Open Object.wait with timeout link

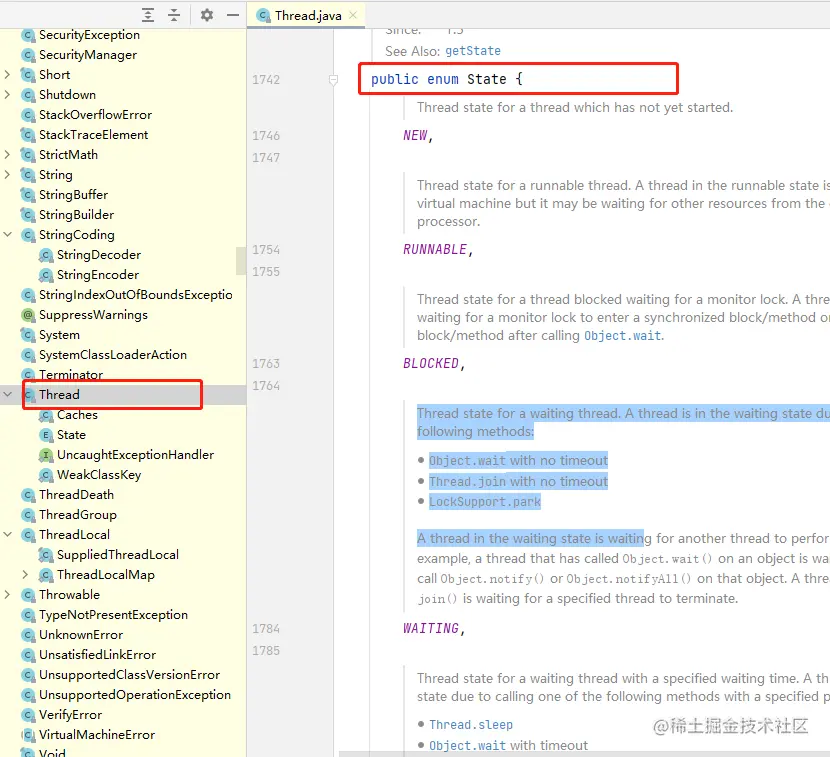click(x=467, y=745)
